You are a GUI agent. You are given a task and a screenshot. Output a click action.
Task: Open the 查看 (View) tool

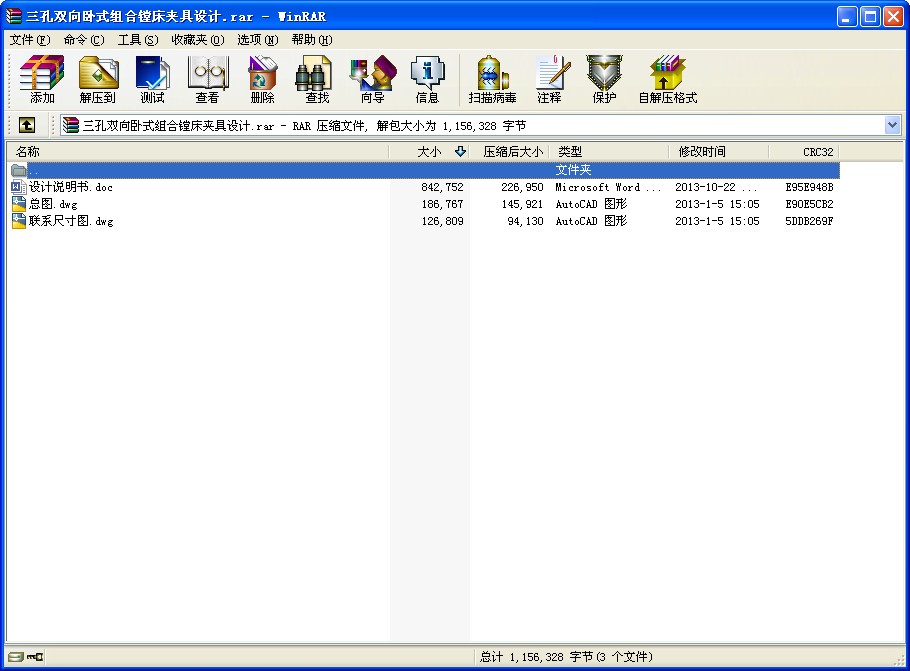pyautogui.click(x=207, y=79)
